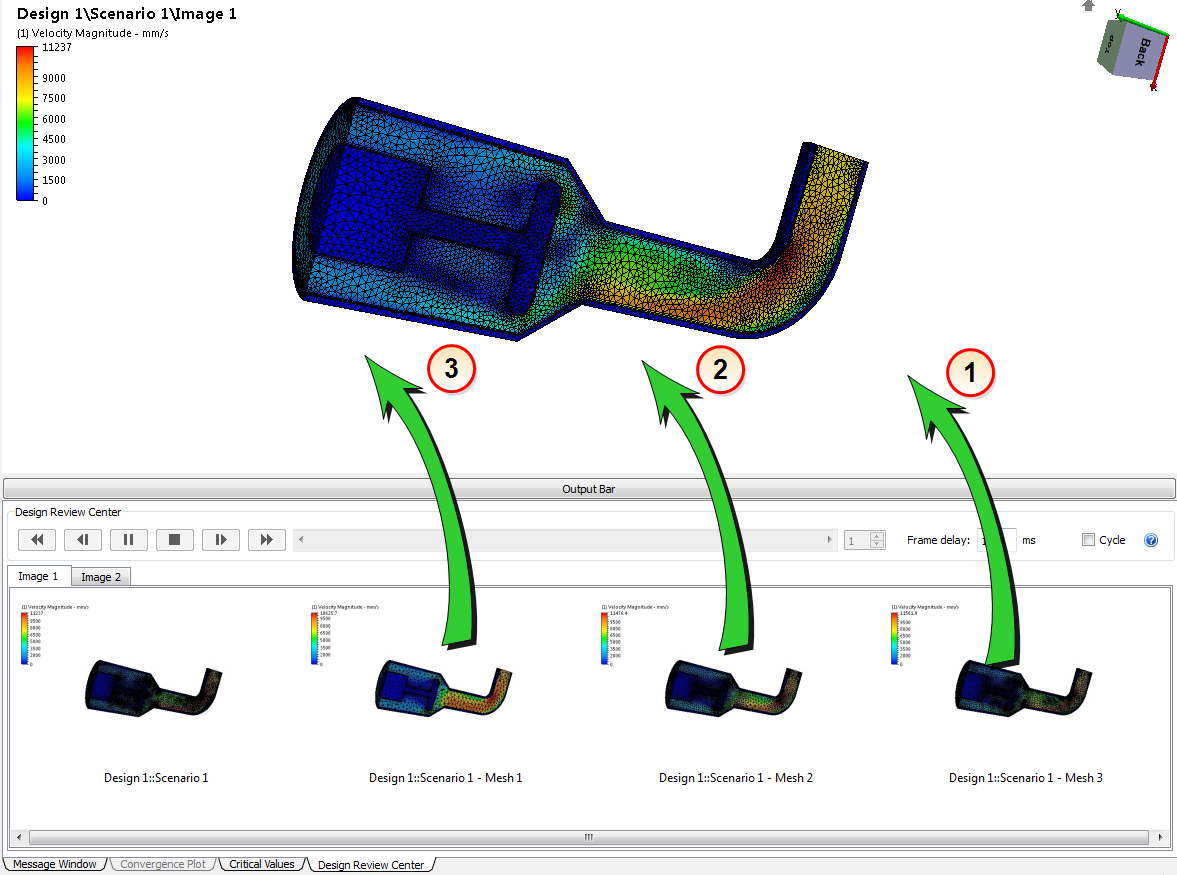Click the frame timeline slider track

pyautogui.click(x=564, y=540)
